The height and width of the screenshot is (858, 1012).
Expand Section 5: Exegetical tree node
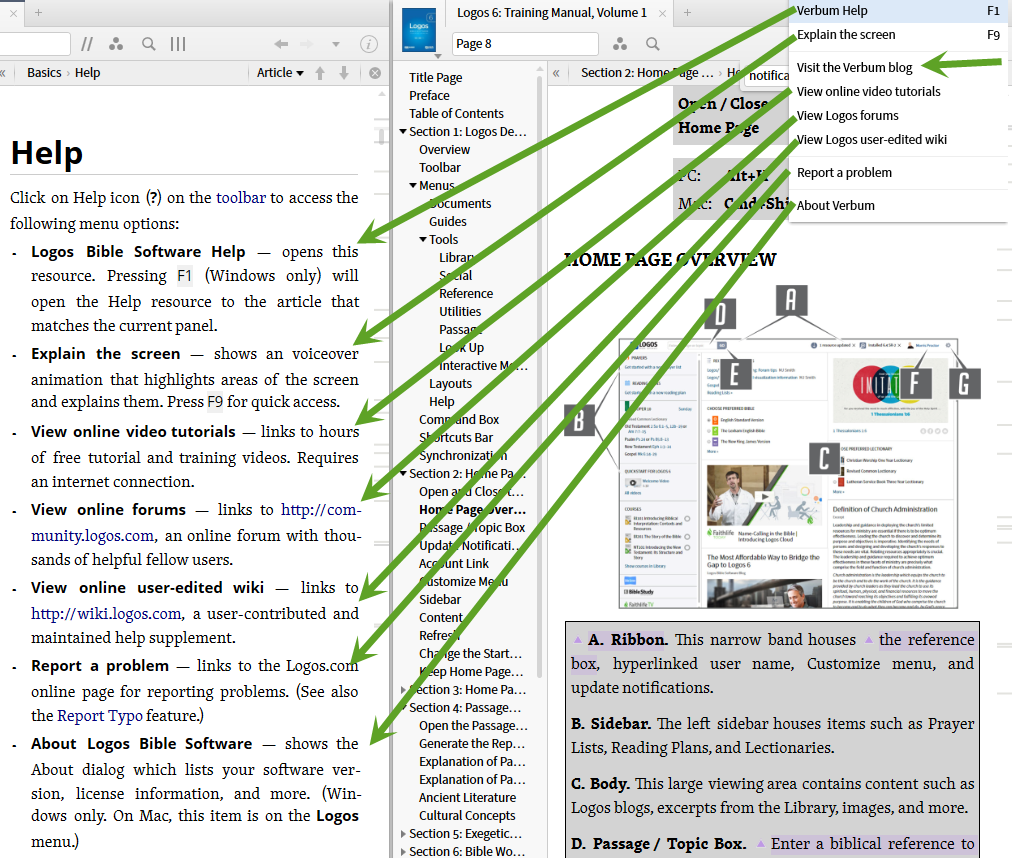pos(403,833)
